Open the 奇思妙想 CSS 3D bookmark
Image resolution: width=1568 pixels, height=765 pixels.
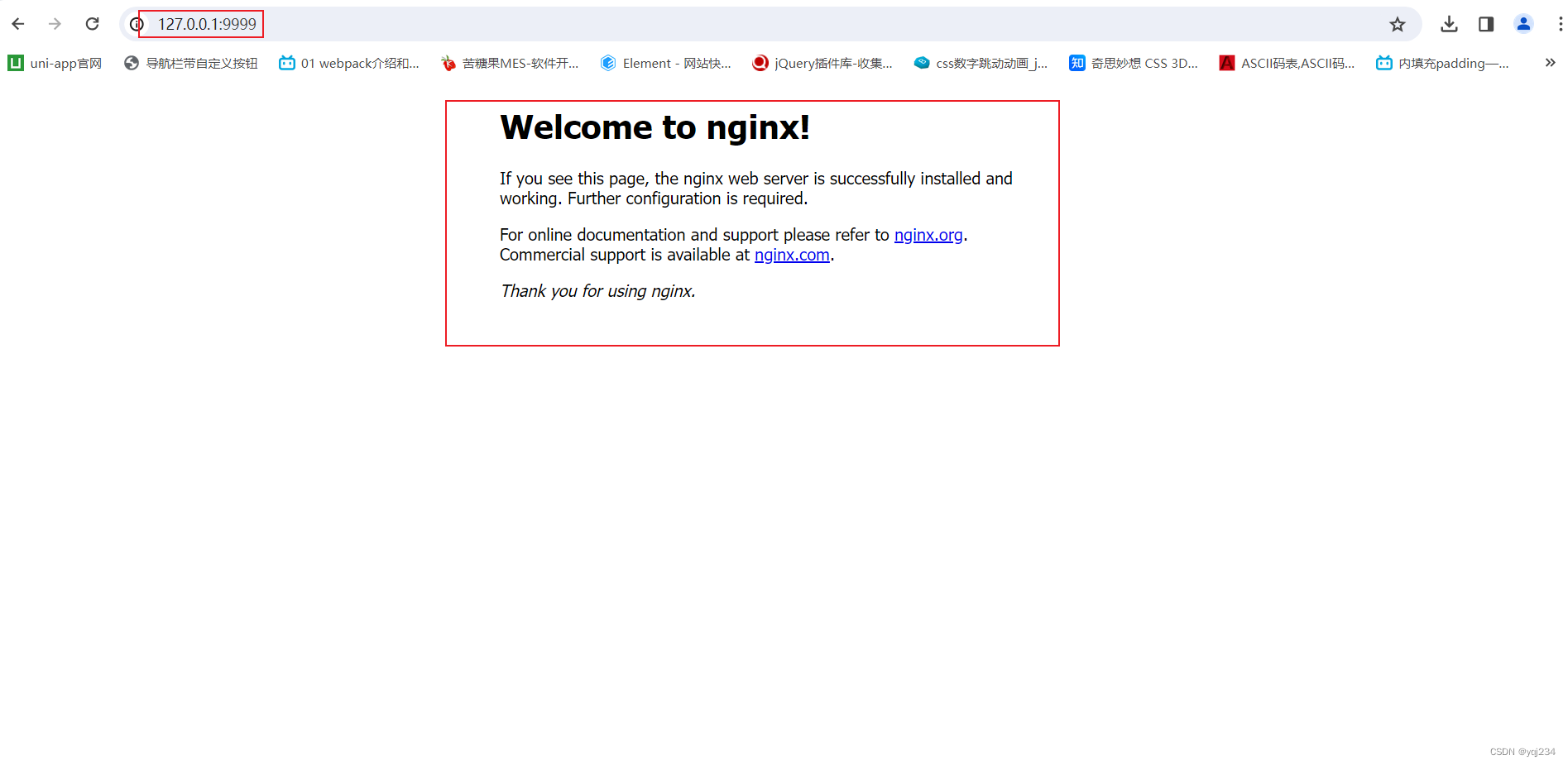click(1134, 63)
